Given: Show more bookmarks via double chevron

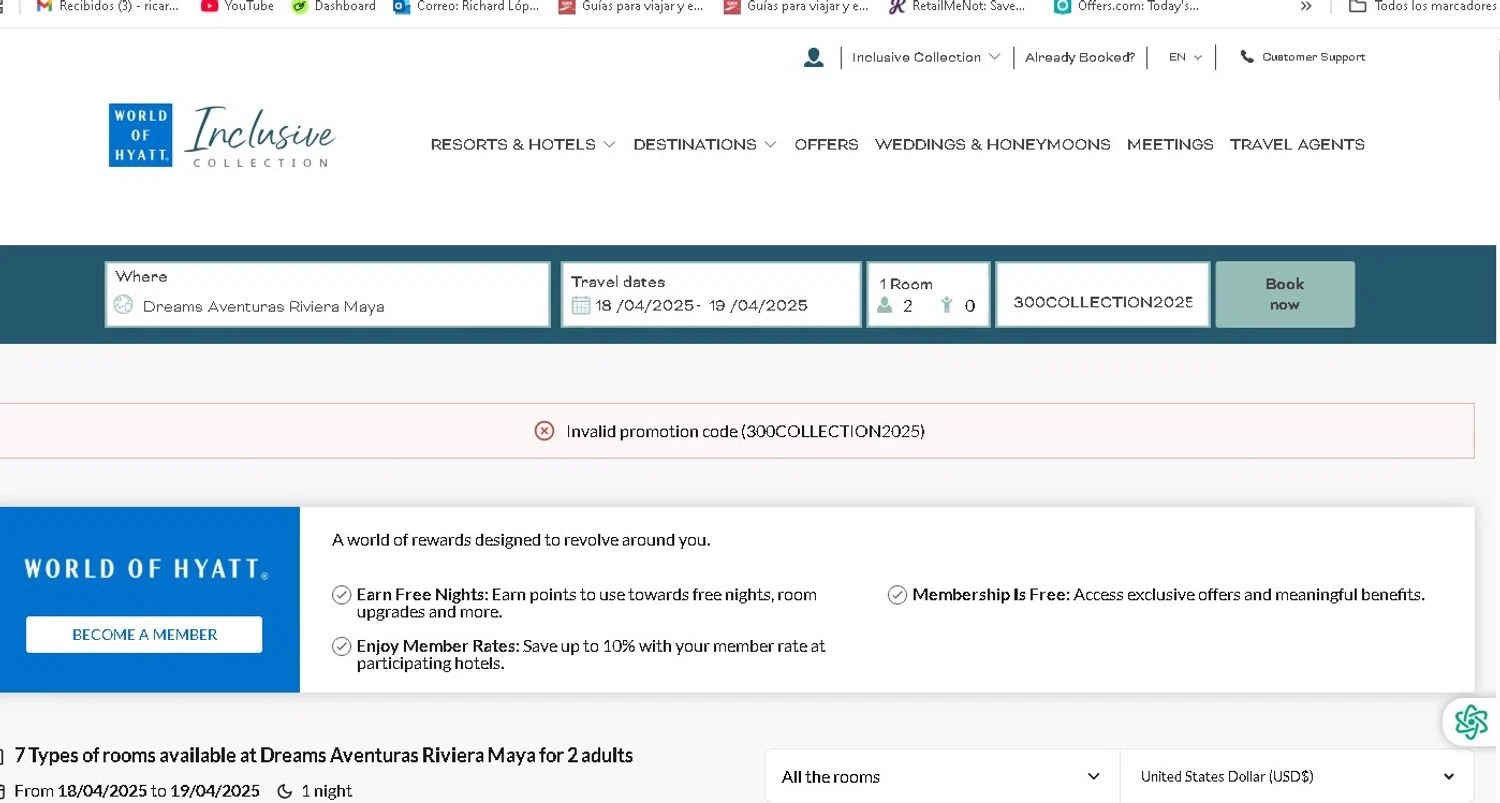Looking at the screenshot, I should [1306, 6].
